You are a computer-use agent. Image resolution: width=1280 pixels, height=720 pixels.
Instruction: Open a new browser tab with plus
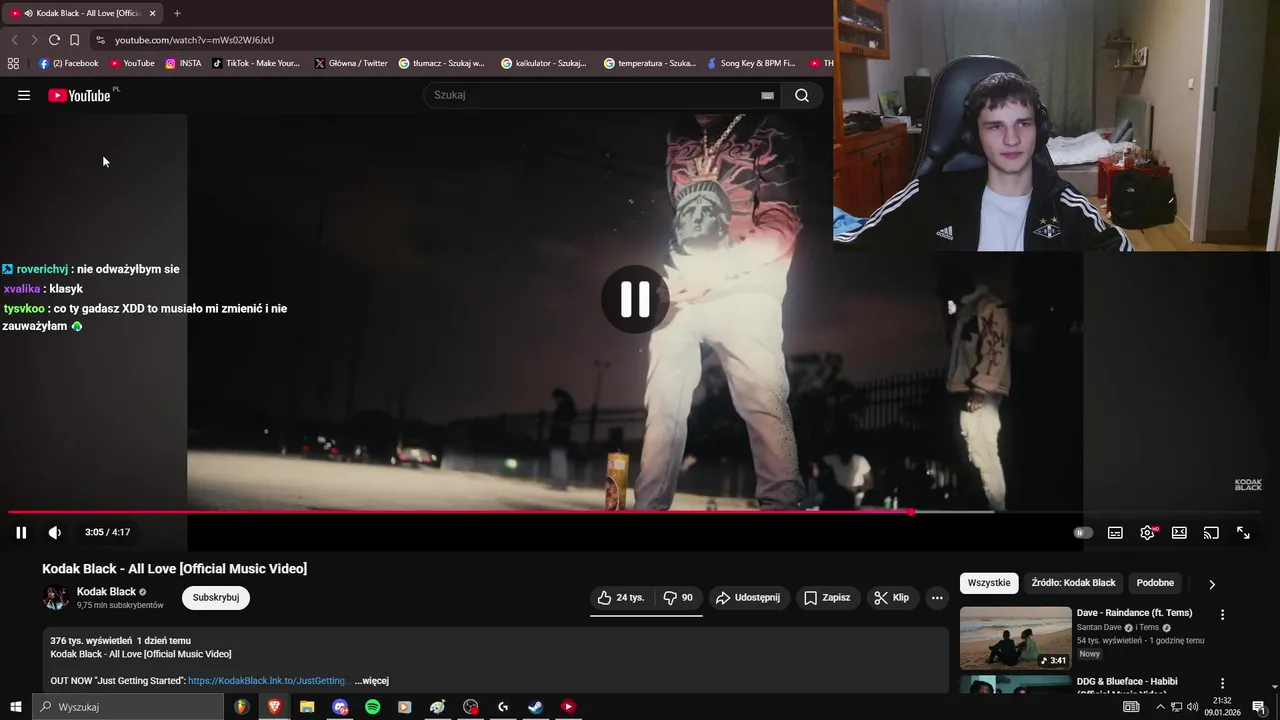pyautogui.click(x=177, y=13)
